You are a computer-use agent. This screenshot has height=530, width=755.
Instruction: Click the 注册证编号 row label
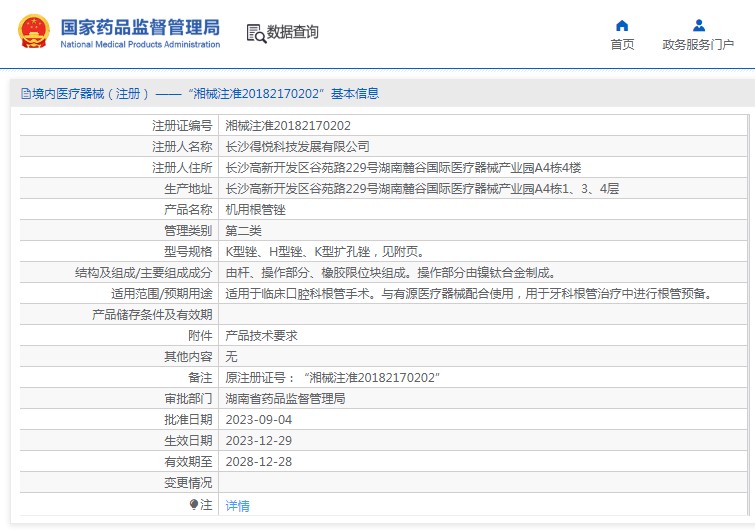tap(182, 126)
